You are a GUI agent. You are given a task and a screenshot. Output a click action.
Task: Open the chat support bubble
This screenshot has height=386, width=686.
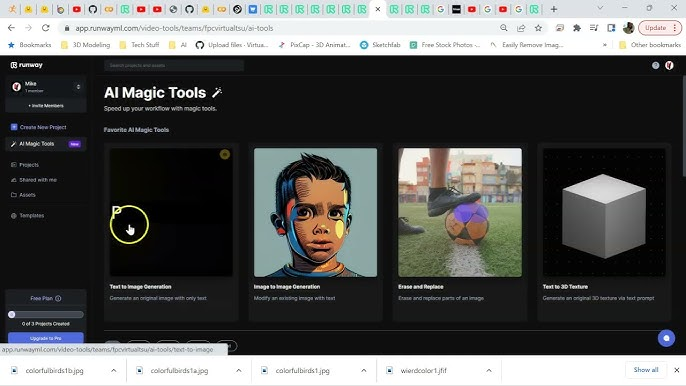click(x=666, y=338)
